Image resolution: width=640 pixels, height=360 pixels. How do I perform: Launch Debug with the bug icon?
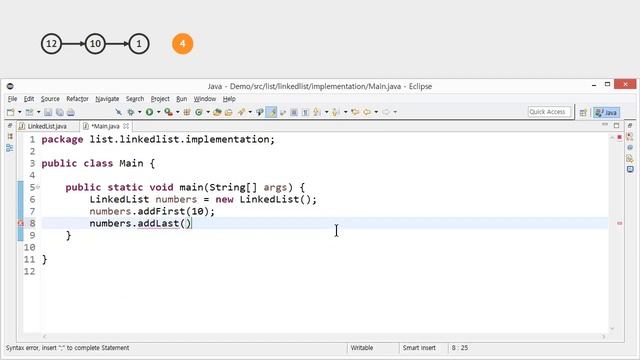pyautogui.click(x=131, y=112)
